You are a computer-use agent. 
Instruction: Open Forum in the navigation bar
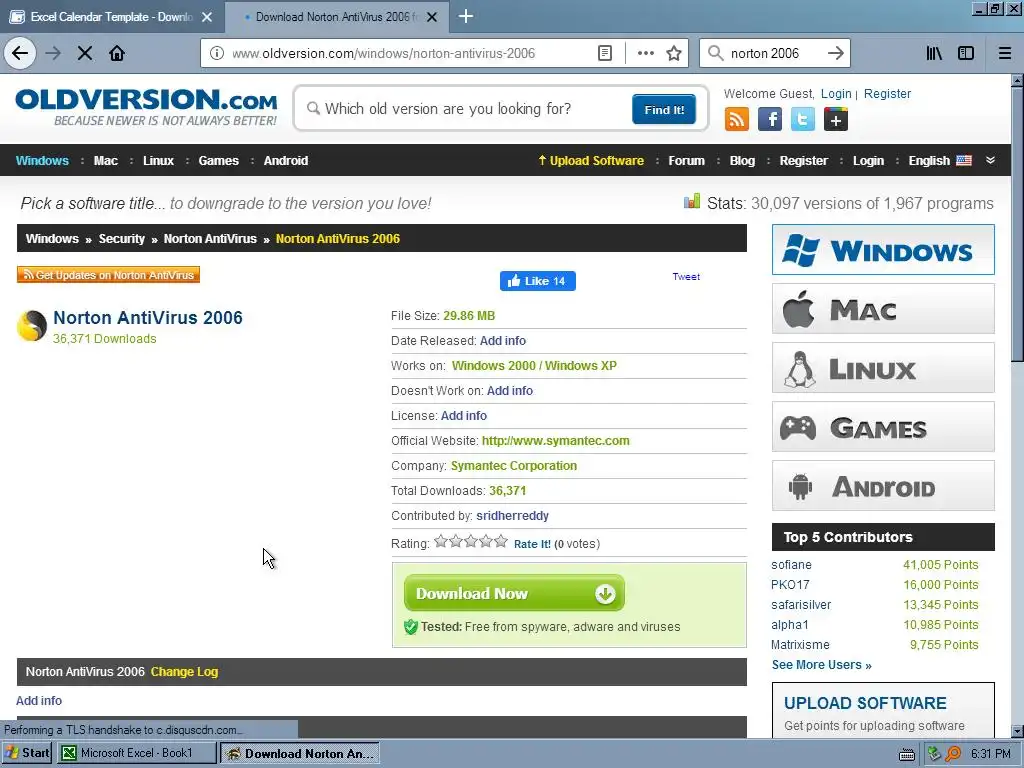(686, 161)
